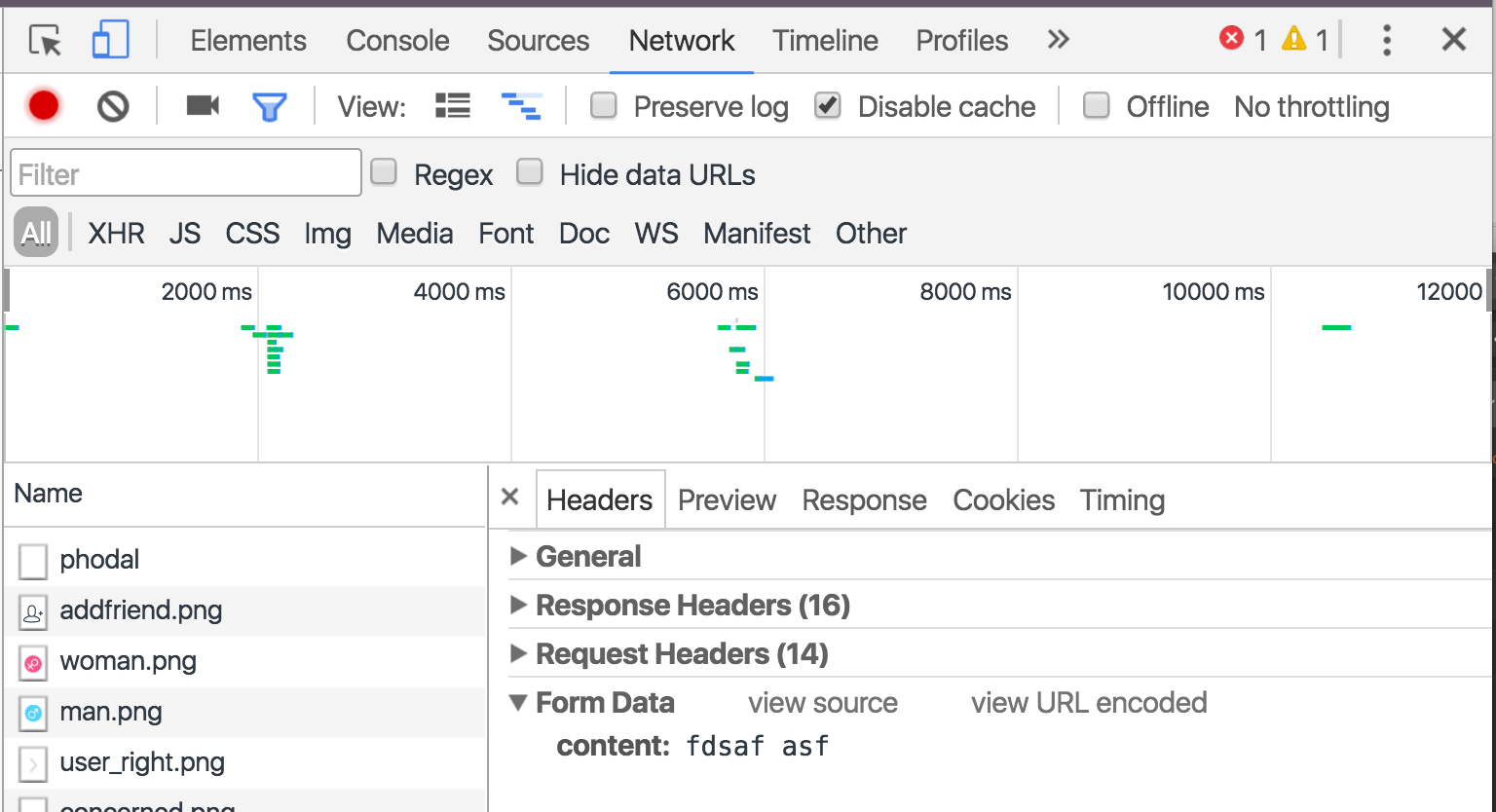The width and height of the screenshot is (1496, 812).
Task: Click the view URL encoded link
Action: pos(1089,703)
